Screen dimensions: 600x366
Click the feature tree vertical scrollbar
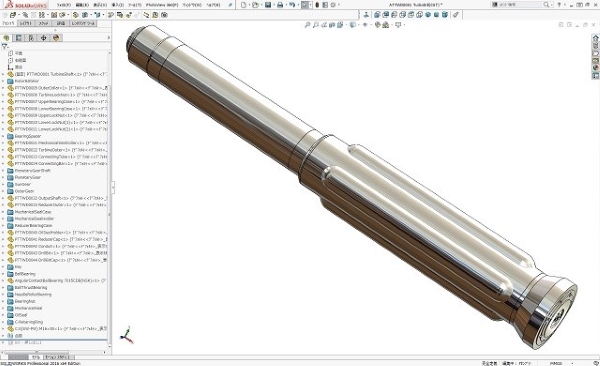click(109, 191)
